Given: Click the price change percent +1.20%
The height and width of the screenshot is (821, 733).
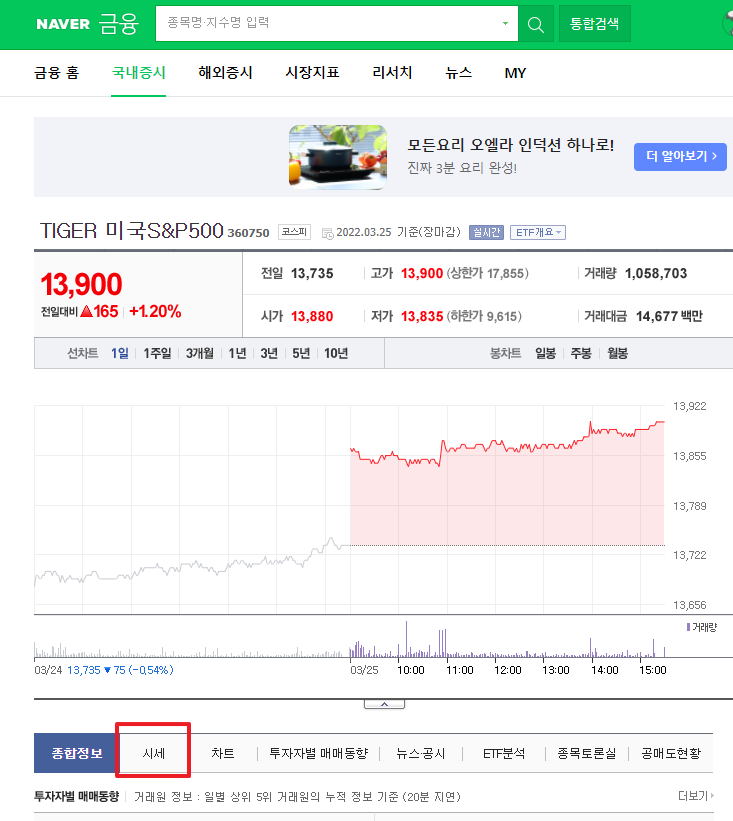Looking at the screenshot, I should coord(156,311).
